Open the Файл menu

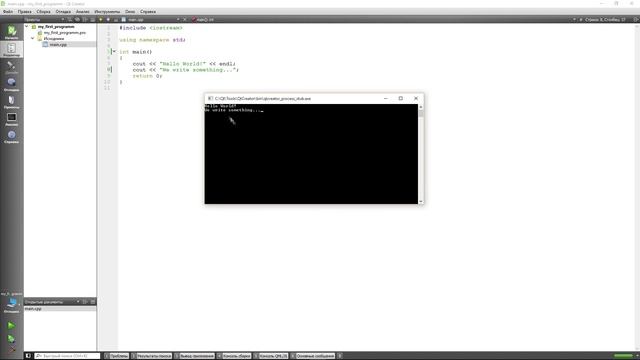pos(8,12)
